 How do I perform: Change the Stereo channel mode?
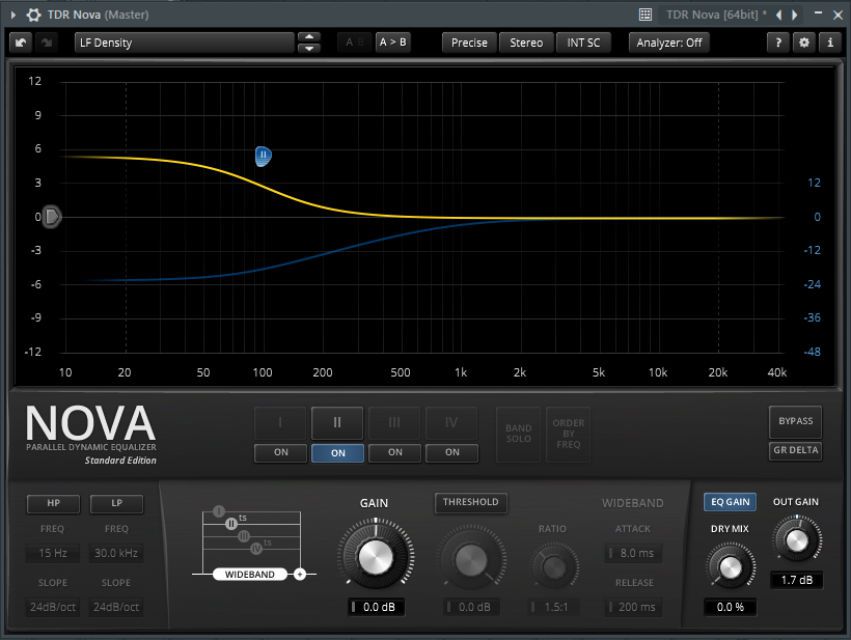click(x=526, y=42)
